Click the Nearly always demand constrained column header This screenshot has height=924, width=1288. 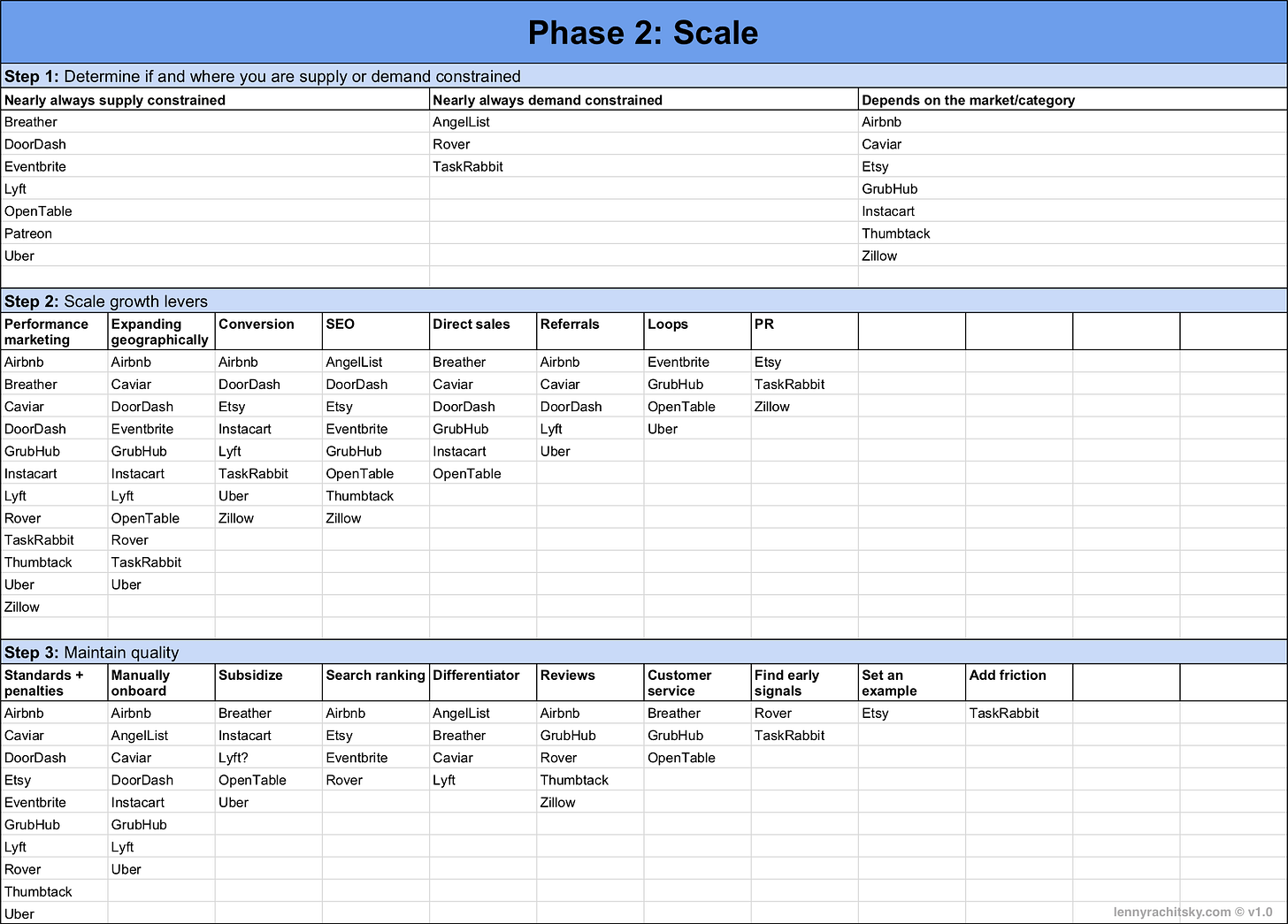pos(644,100)
